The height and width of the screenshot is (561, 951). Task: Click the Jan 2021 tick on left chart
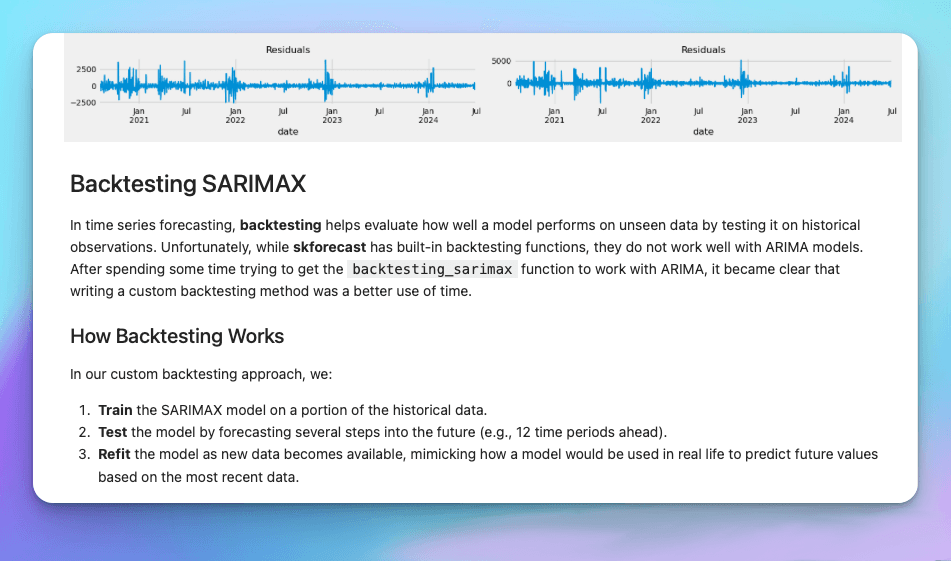pos(138,115)
